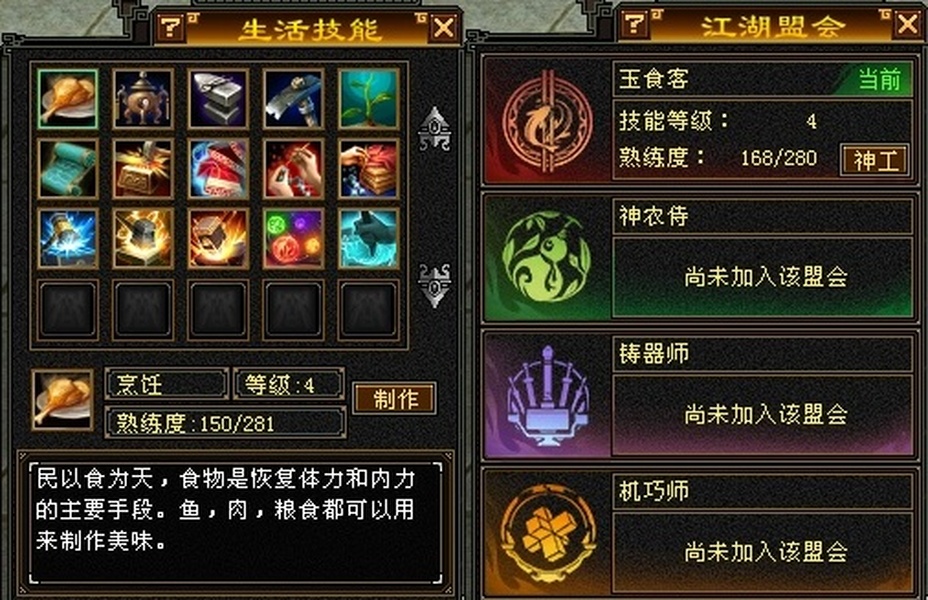The height and width of the screenshot is (600, 928).
Task: Select the teal scroll skill icon
Action: 67,169
